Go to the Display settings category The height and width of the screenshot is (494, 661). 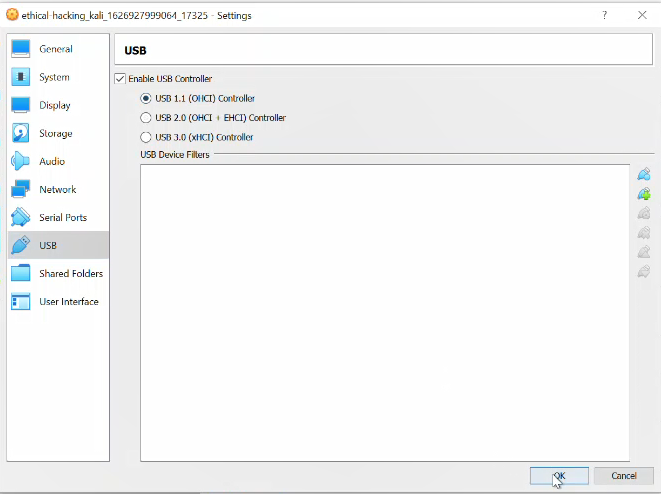[58, 105]
